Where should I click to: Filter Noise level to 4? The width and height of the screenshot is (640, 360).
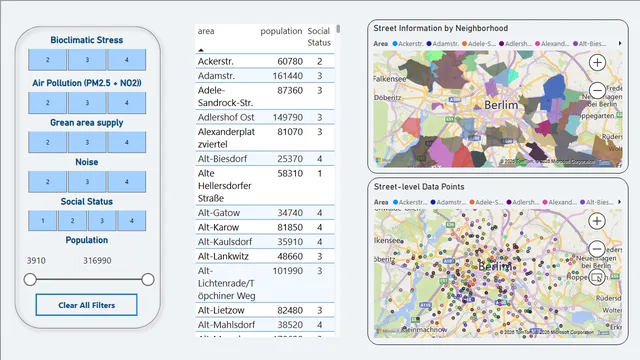tap(127, 182)
